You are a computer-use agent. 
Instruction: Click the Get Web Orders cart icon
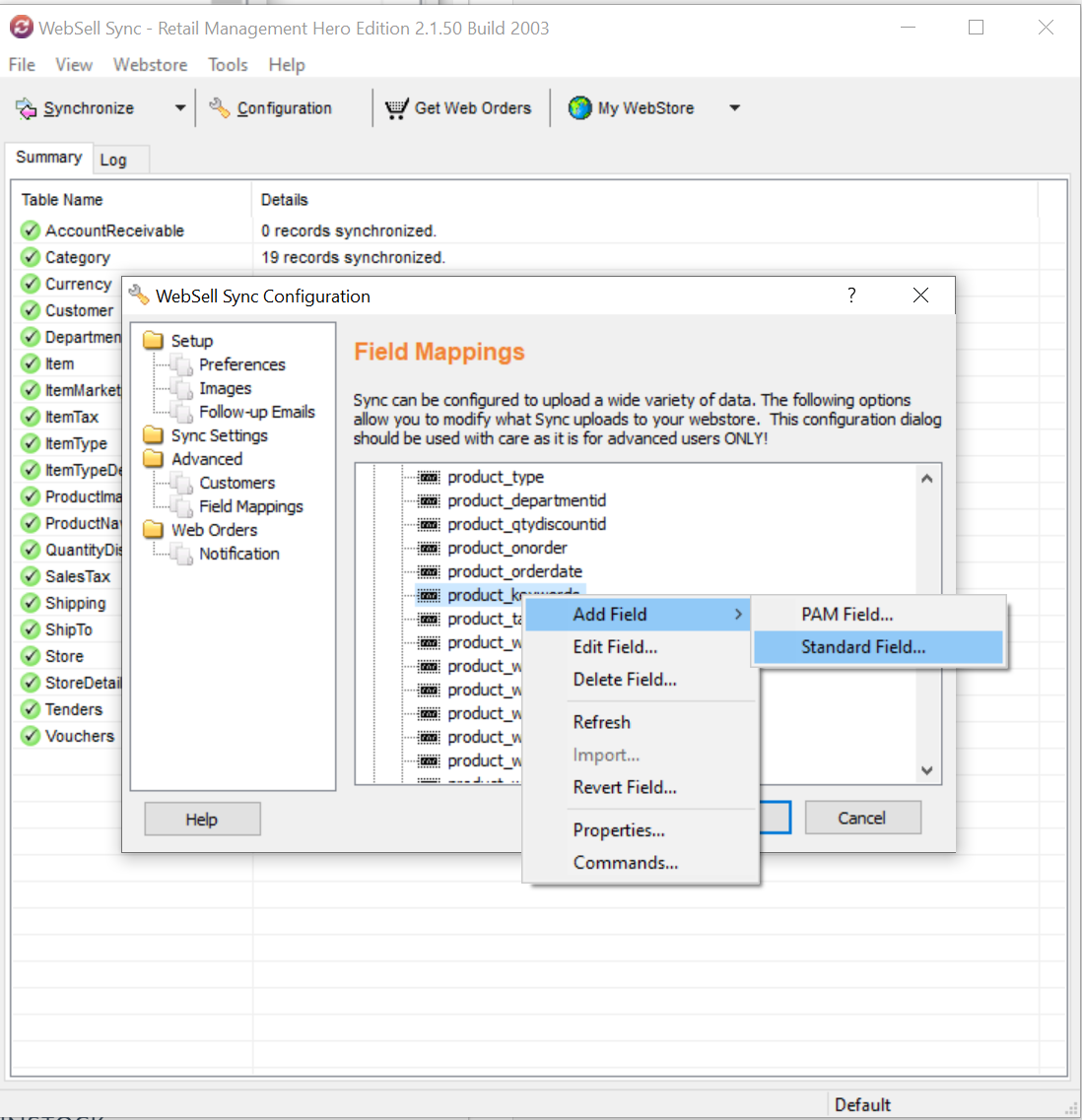click(x=397, y=108)
